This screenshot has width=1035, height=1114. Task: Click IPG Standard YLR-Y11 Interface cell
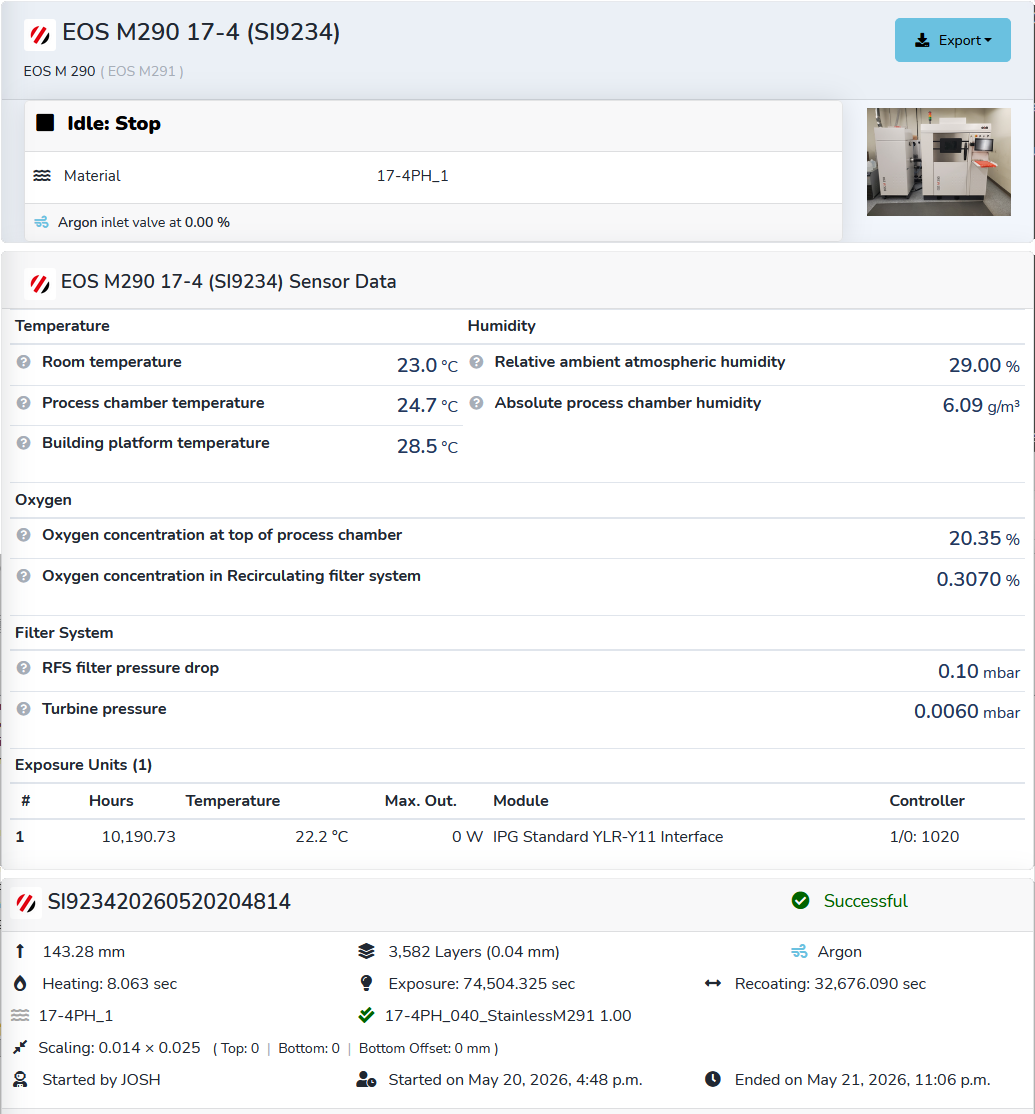click(x=608, y=837)
